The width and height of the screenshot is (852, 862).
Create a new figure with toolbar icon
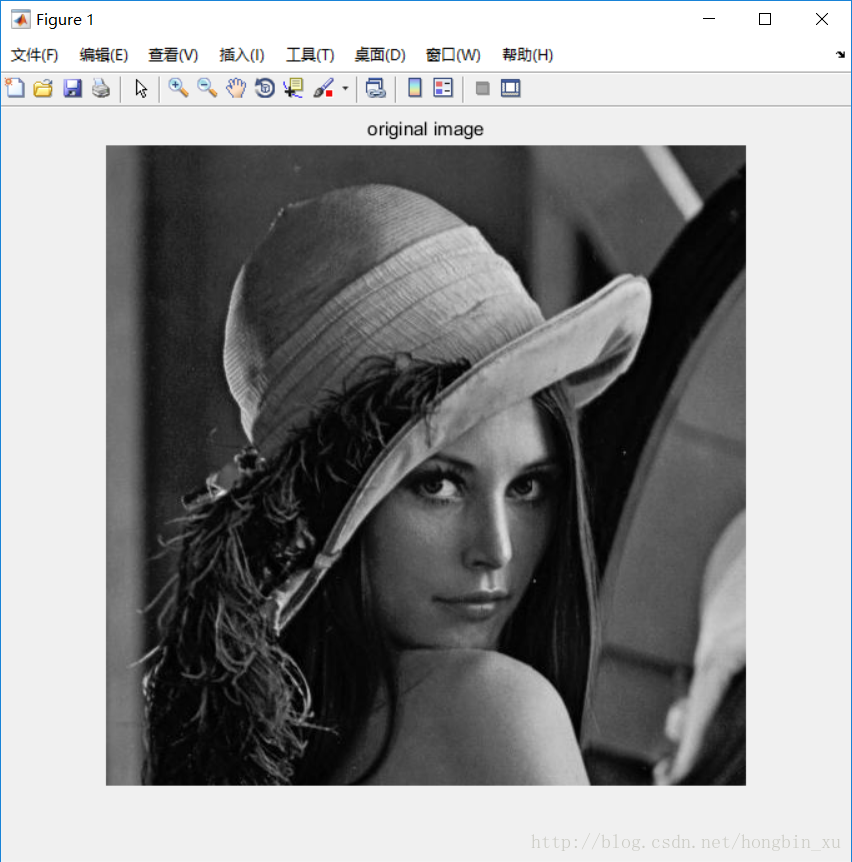[x=15, y=88]
